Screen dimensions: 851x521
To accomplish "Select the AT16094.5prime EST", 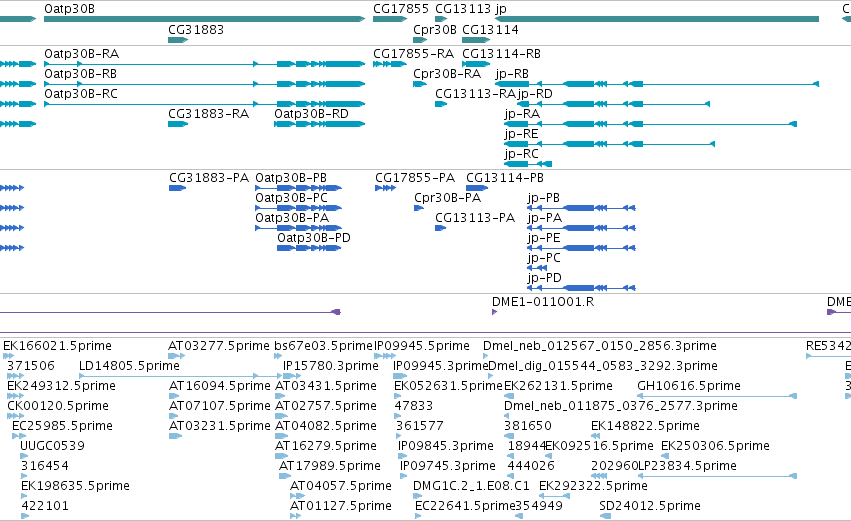I will coord(174,396).
